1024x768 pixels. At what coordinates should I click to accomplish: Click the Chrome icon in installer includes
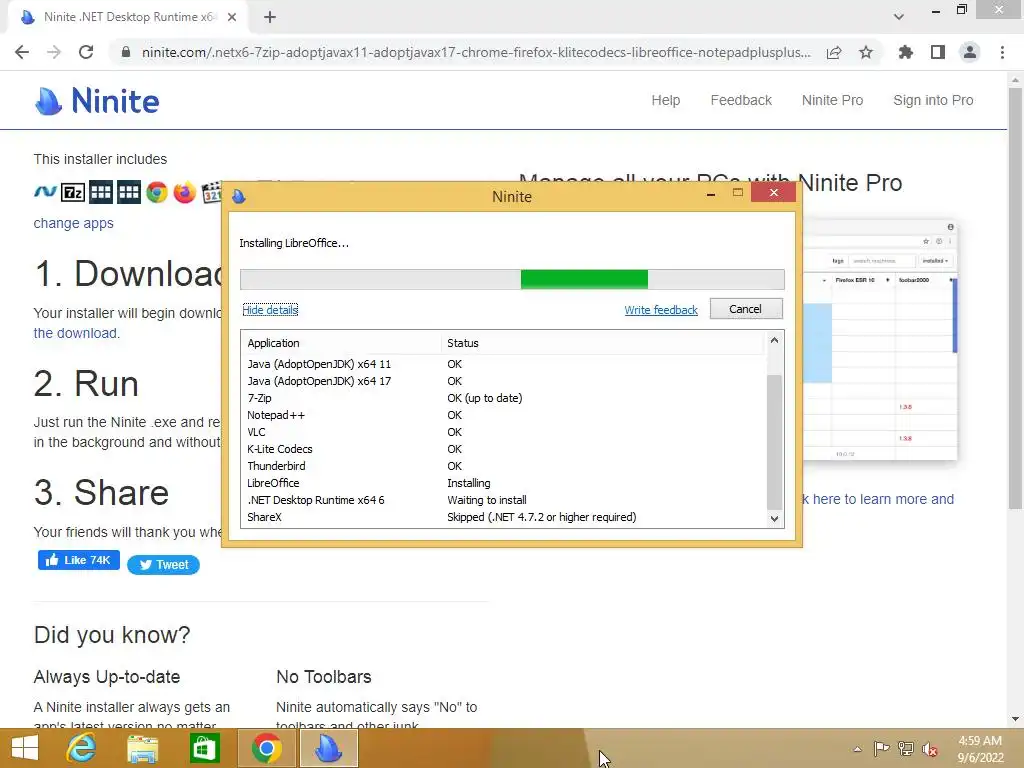tap(157, 193)
